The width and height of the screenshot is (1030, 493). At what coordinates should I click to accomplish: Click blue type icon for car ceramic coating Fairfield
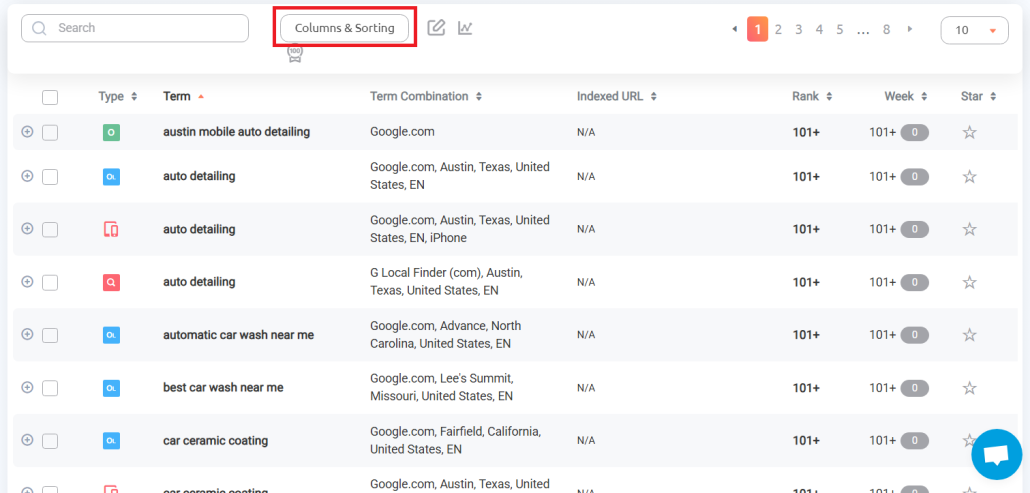point(111,440)
